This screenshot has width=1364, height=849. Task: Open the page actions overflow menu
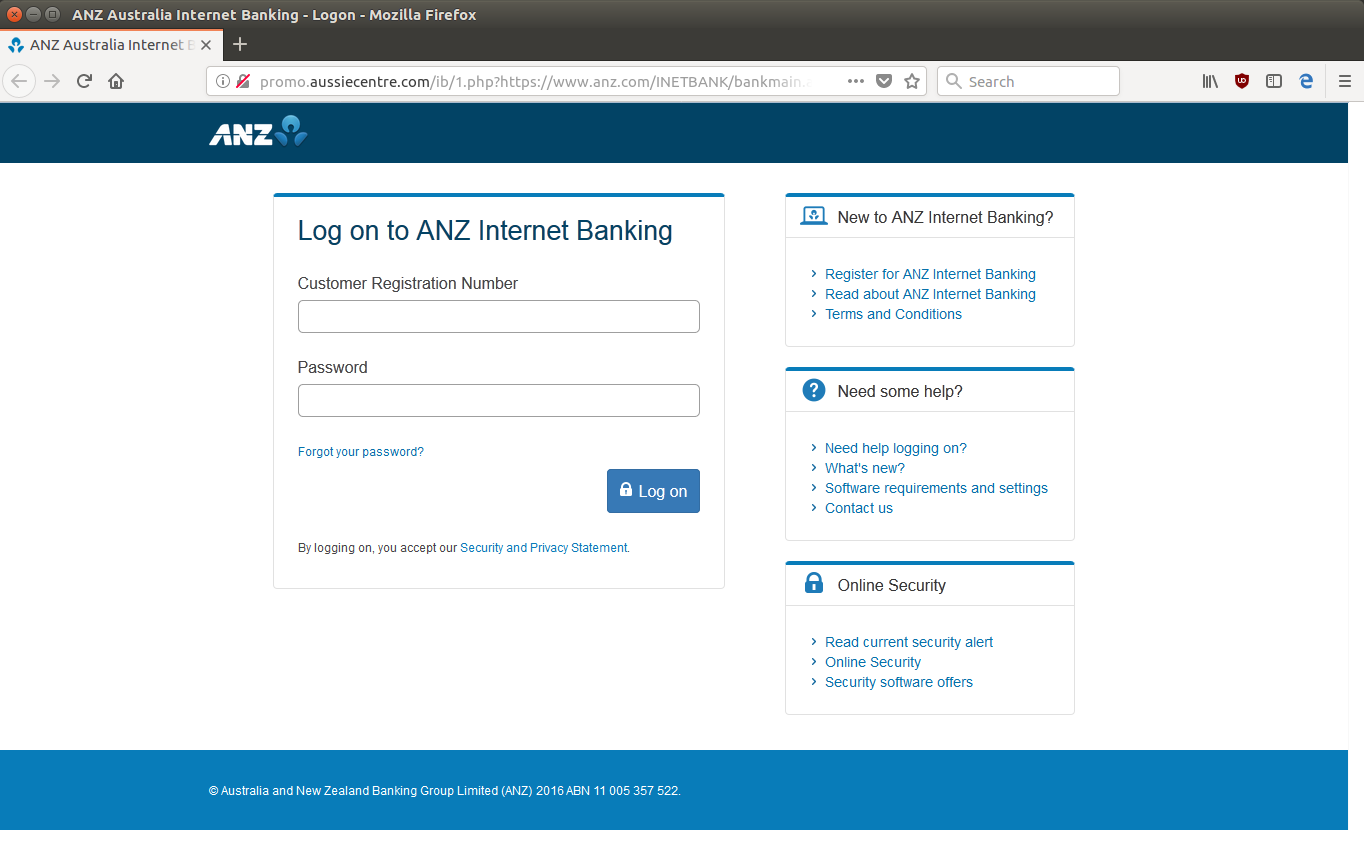pyautogui.click(x=855, y=81)
